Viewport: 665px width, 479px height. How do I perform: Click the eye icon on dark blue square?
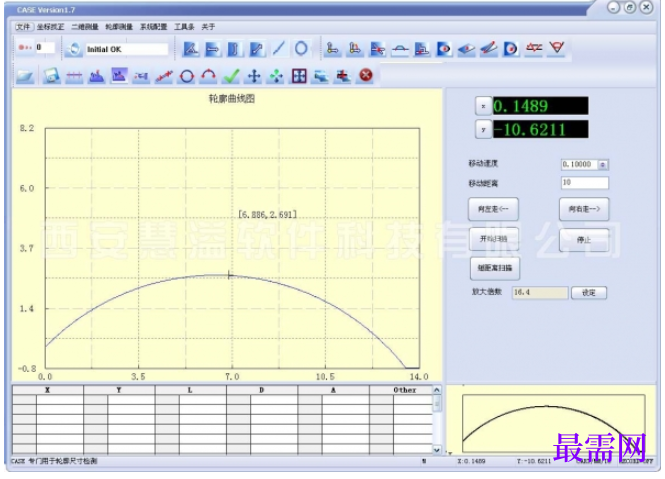pyautogui.click(x=444, y=49)
